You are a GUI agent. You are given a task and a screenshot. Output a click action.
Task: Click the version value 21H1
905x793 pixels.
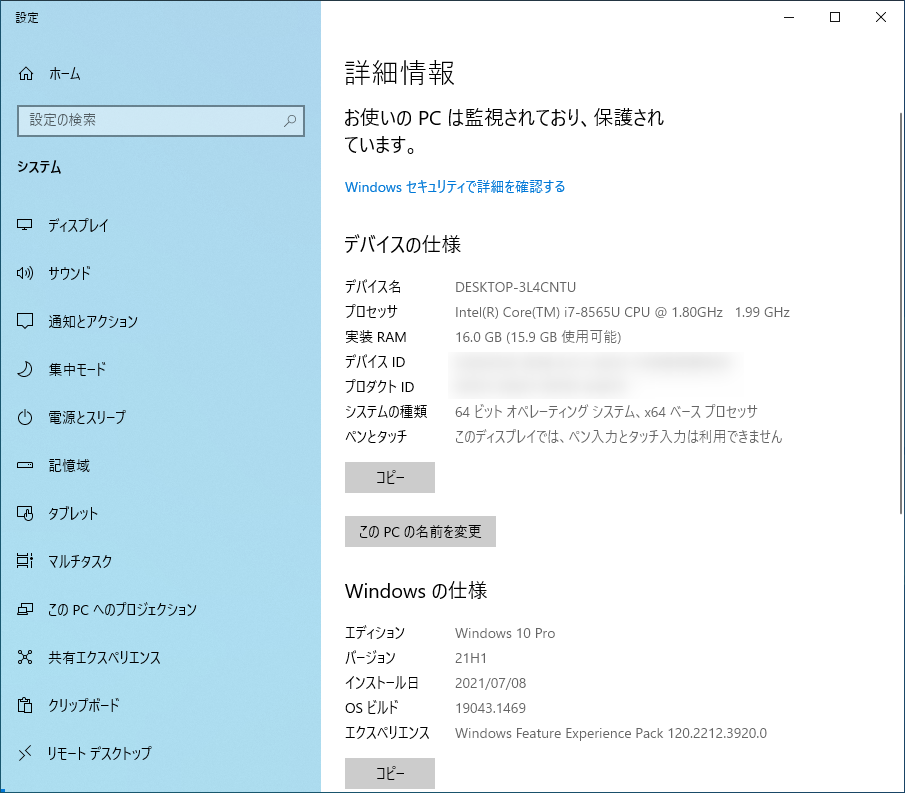tap(471, 658)
